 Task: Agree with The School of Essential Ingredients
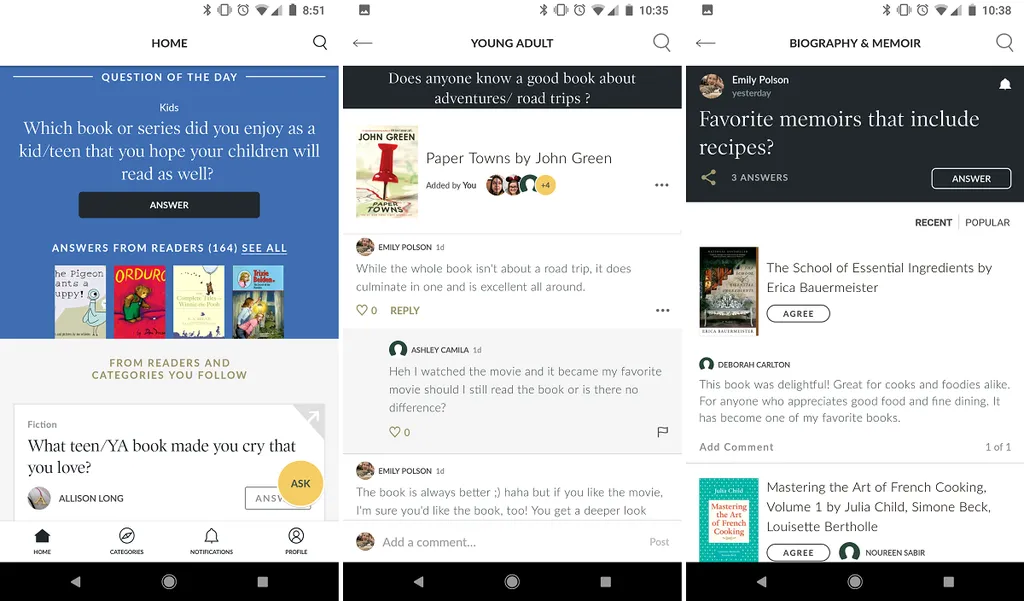click(x=798, y=314)
